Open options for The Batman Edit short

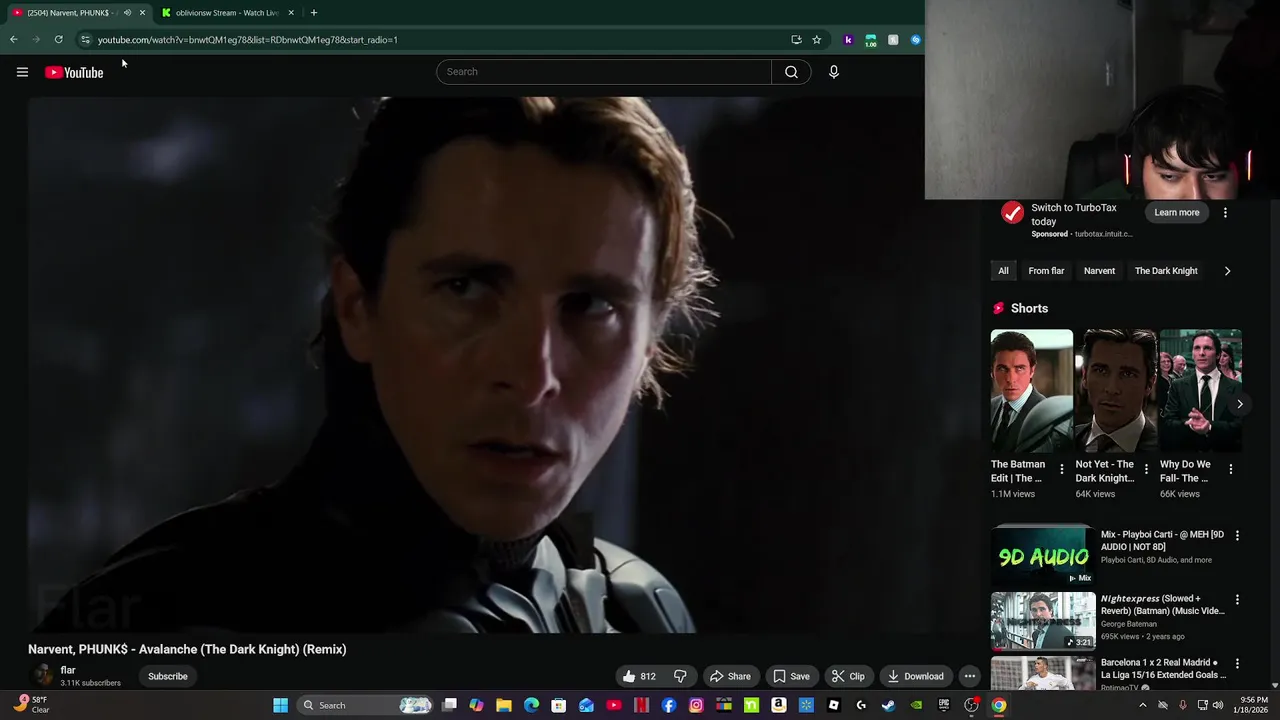pyautogui.click(x=1062, y=469)
